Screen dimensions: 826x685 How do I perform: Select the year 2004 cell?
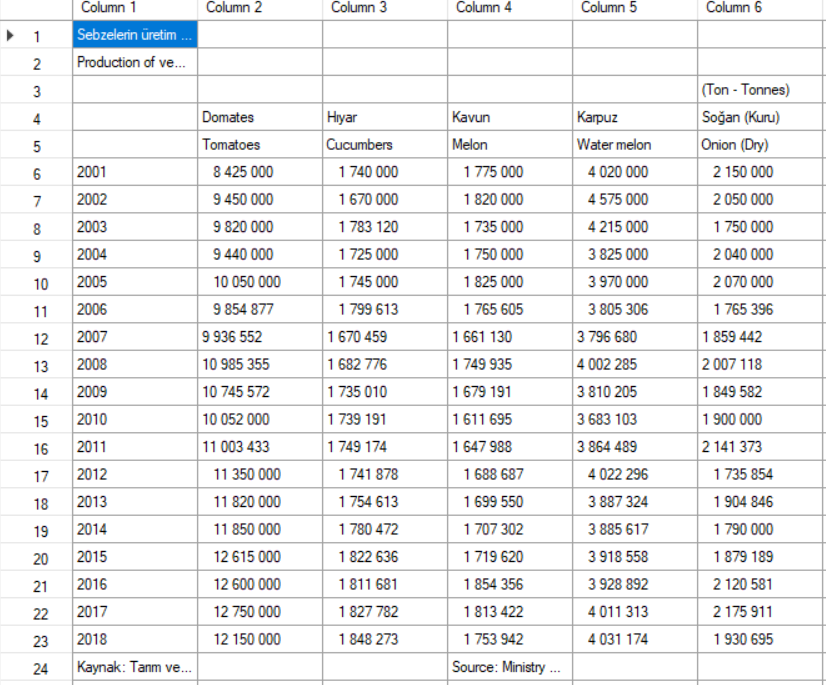click(x=135, y=254)
